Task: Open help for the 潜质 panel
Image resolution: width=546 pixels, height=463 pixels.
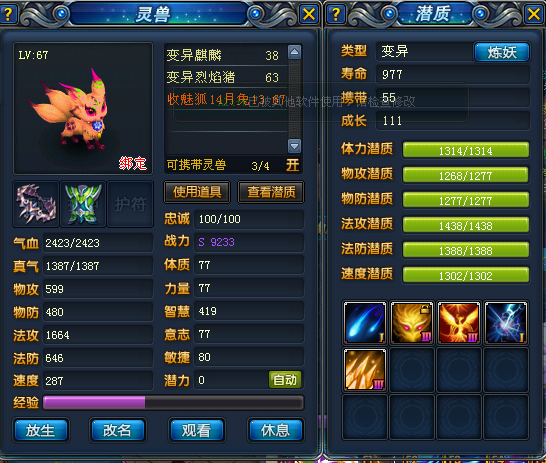Action: point(336,14)
